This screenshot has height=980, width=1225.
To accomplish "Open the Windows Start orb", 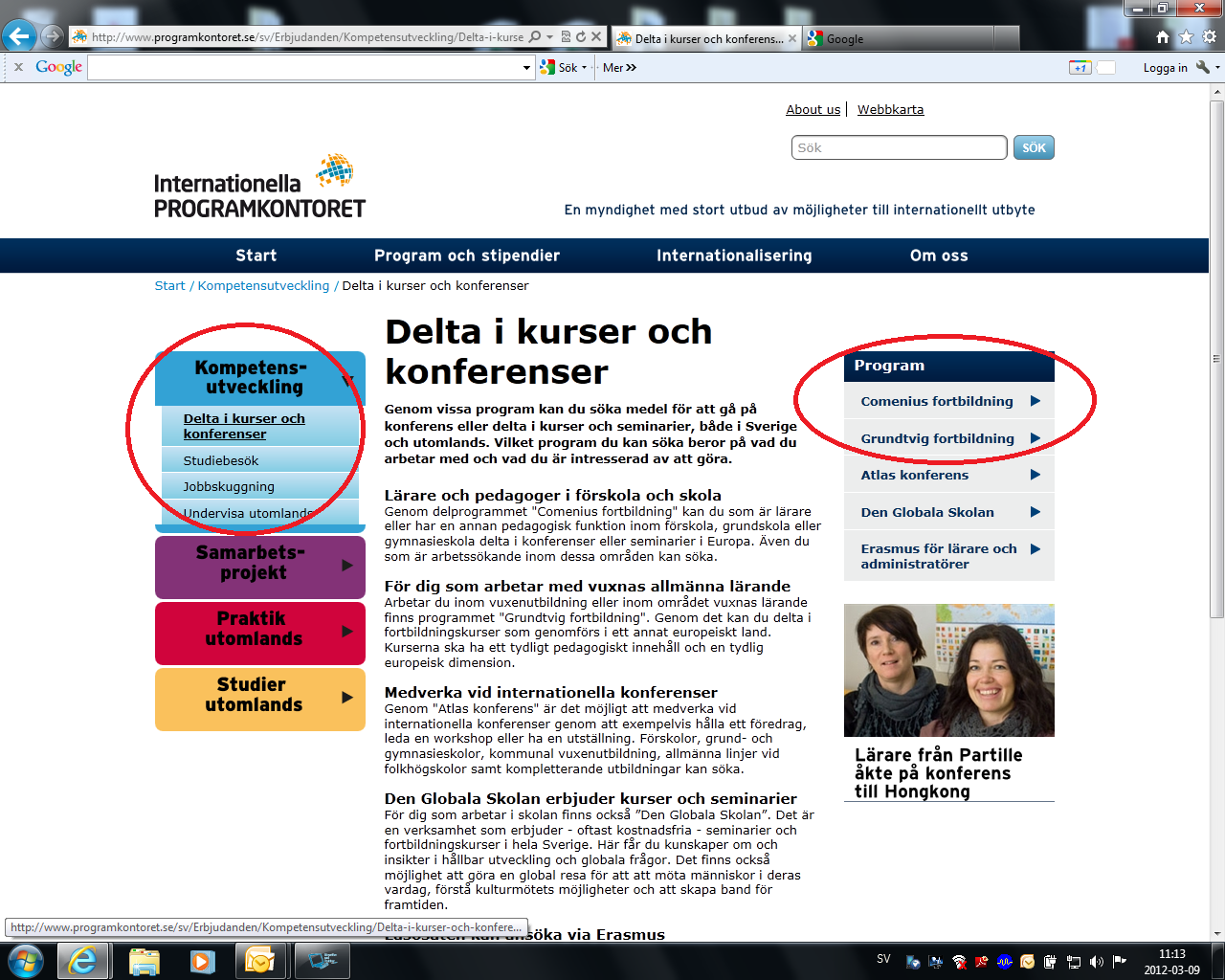I will tap(25, 960).
